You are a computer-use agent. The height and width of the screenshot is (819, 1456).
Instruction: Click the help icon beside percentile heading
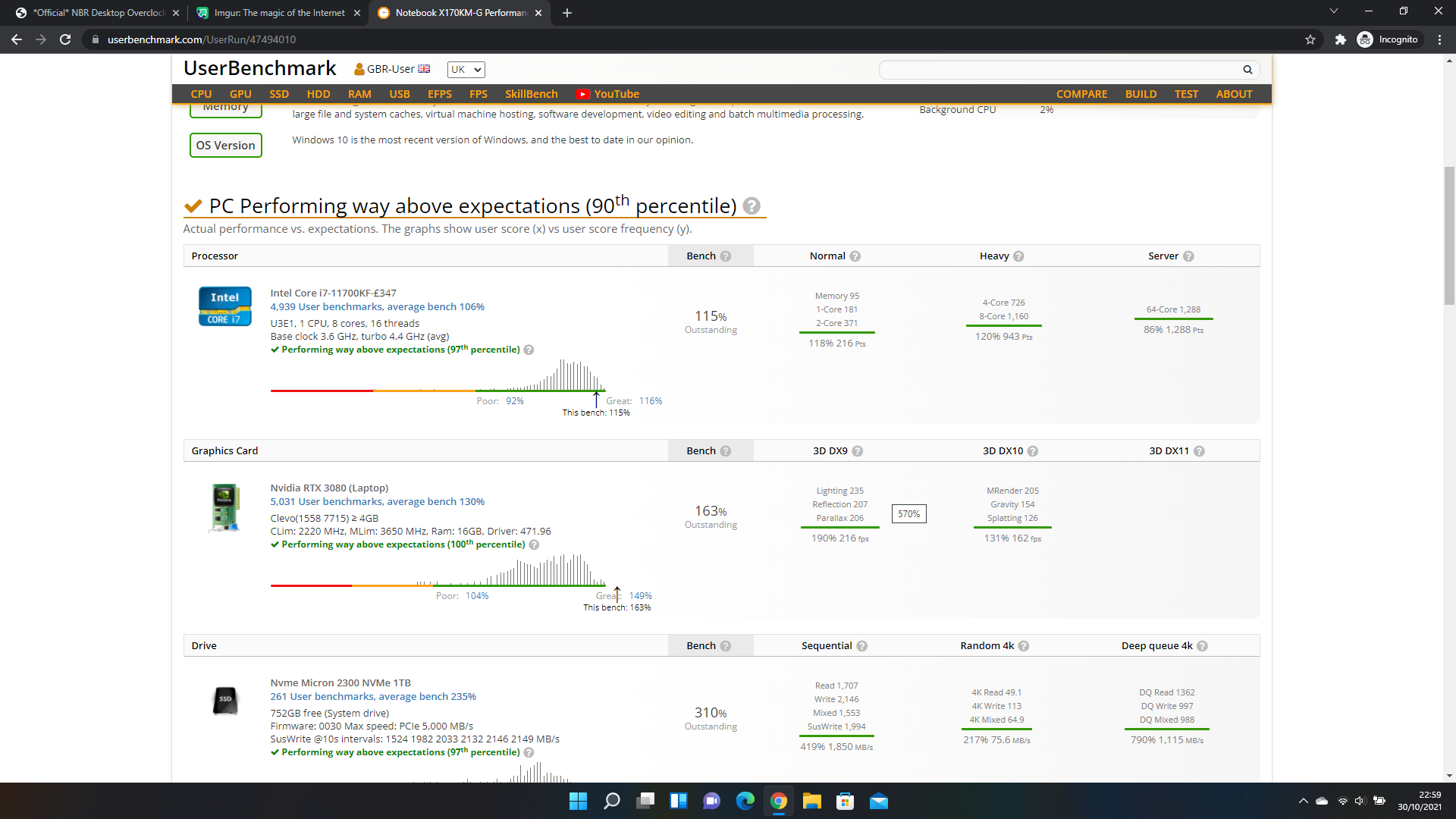[751, 206]
